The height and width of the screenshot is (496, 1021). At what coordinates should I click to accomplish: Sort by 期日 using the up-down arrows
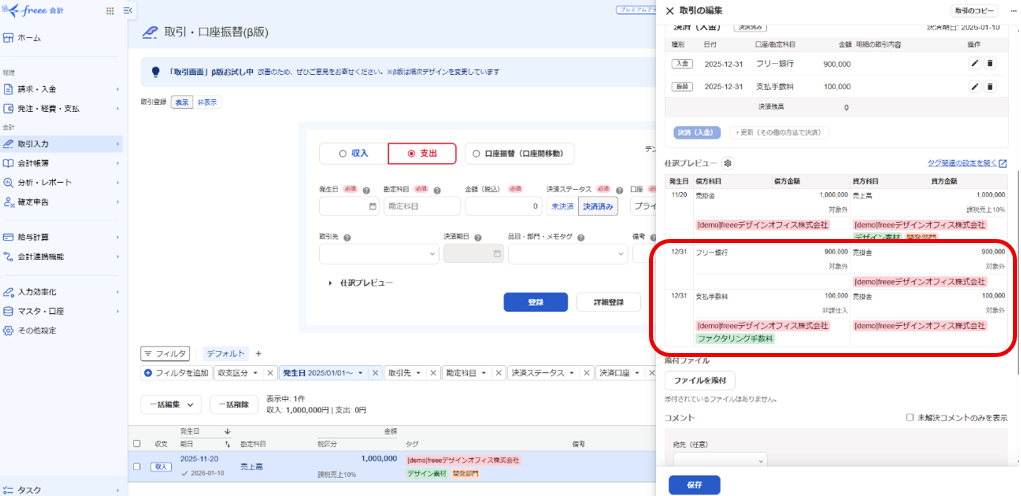pos(227,443)
